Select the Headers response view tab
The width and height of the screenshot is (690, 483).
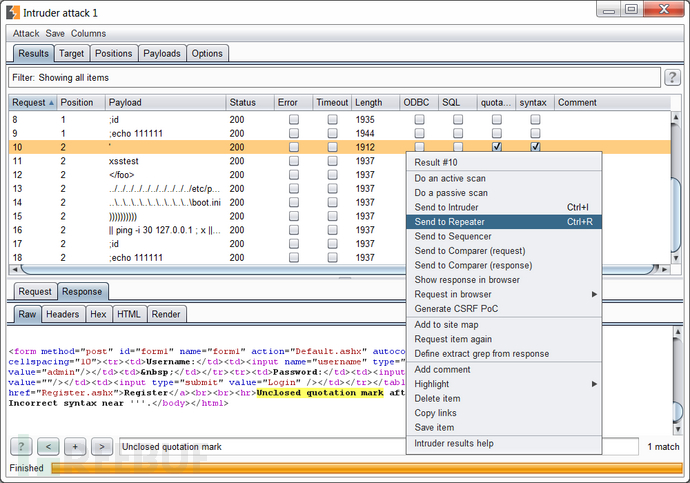(x=62, y=314)
